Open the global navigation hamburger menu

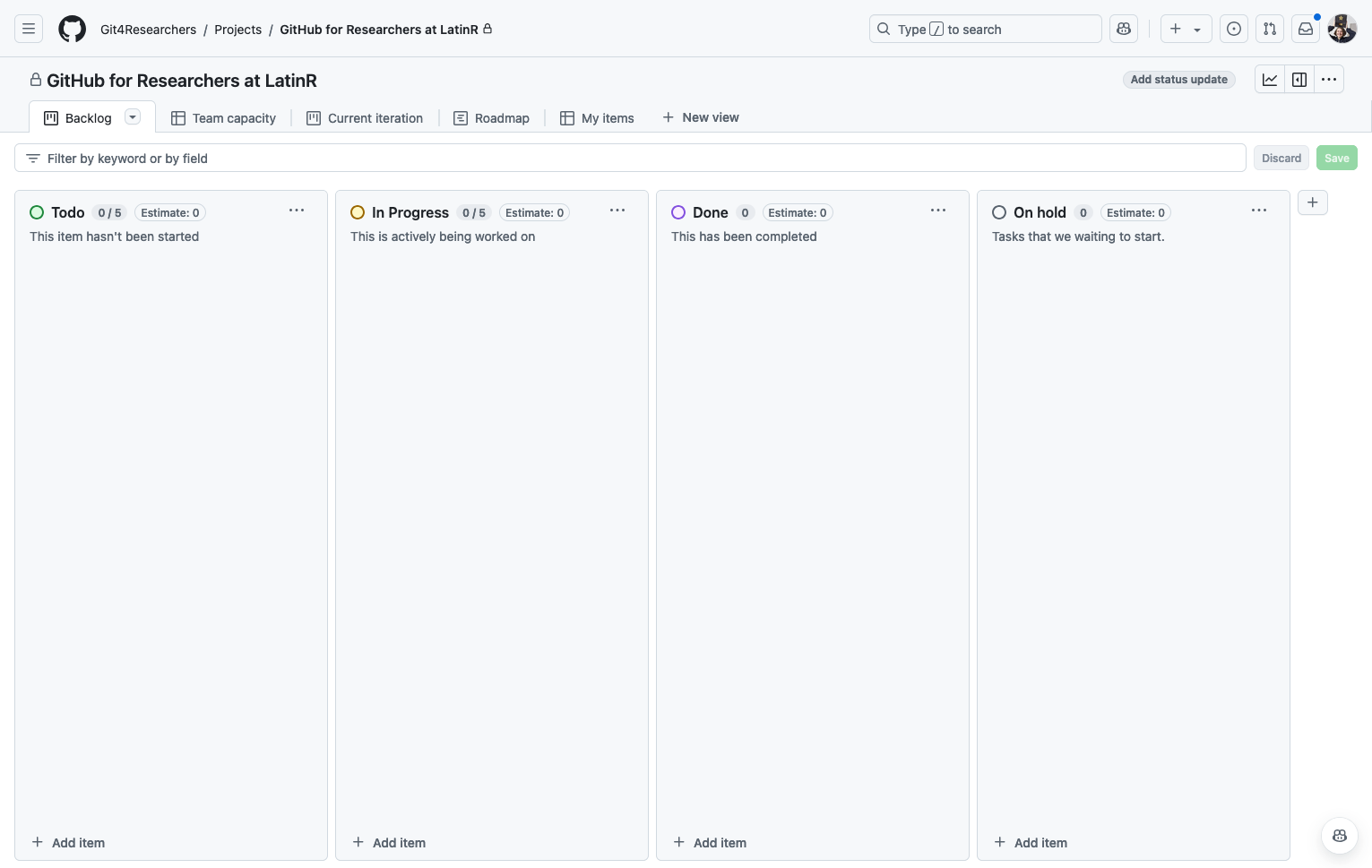pyautogui.click(x=29, y=29)
